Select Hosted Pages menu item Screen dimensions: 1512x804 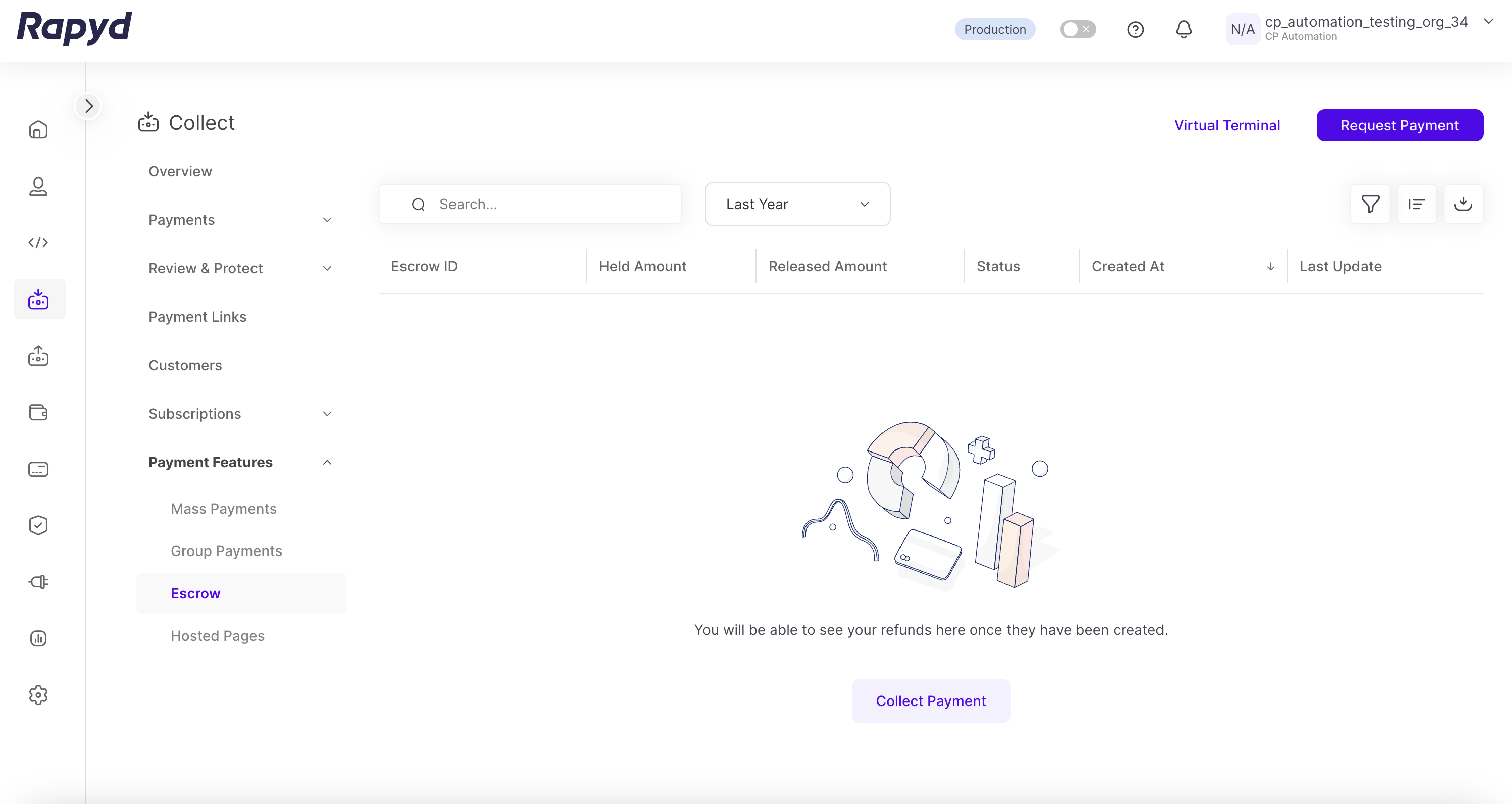pyautogui.click(x=217, y=635)
